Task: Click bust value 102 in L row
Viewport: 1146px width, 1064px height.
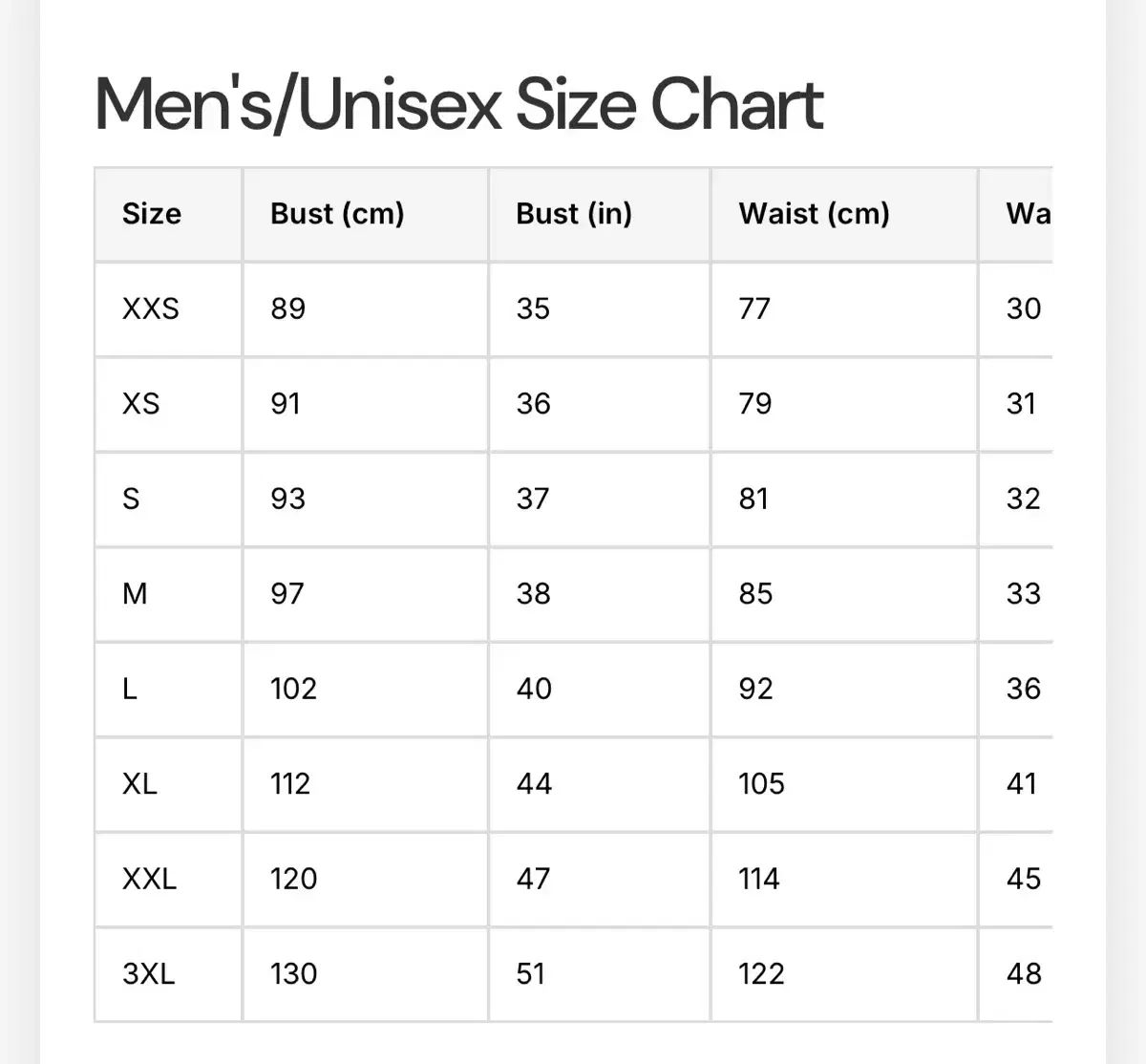Action: tap(293, 689)
